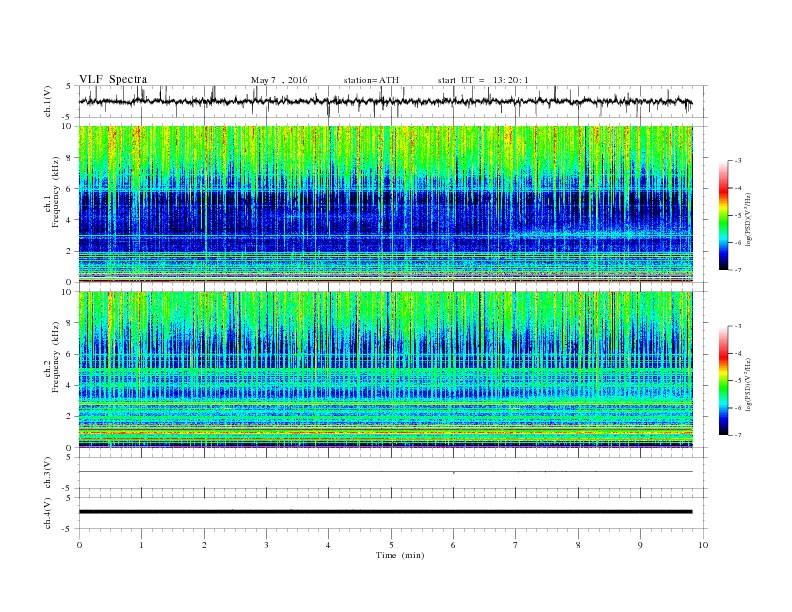
Task: Click time axis tick label '4'
Action: 328,545
